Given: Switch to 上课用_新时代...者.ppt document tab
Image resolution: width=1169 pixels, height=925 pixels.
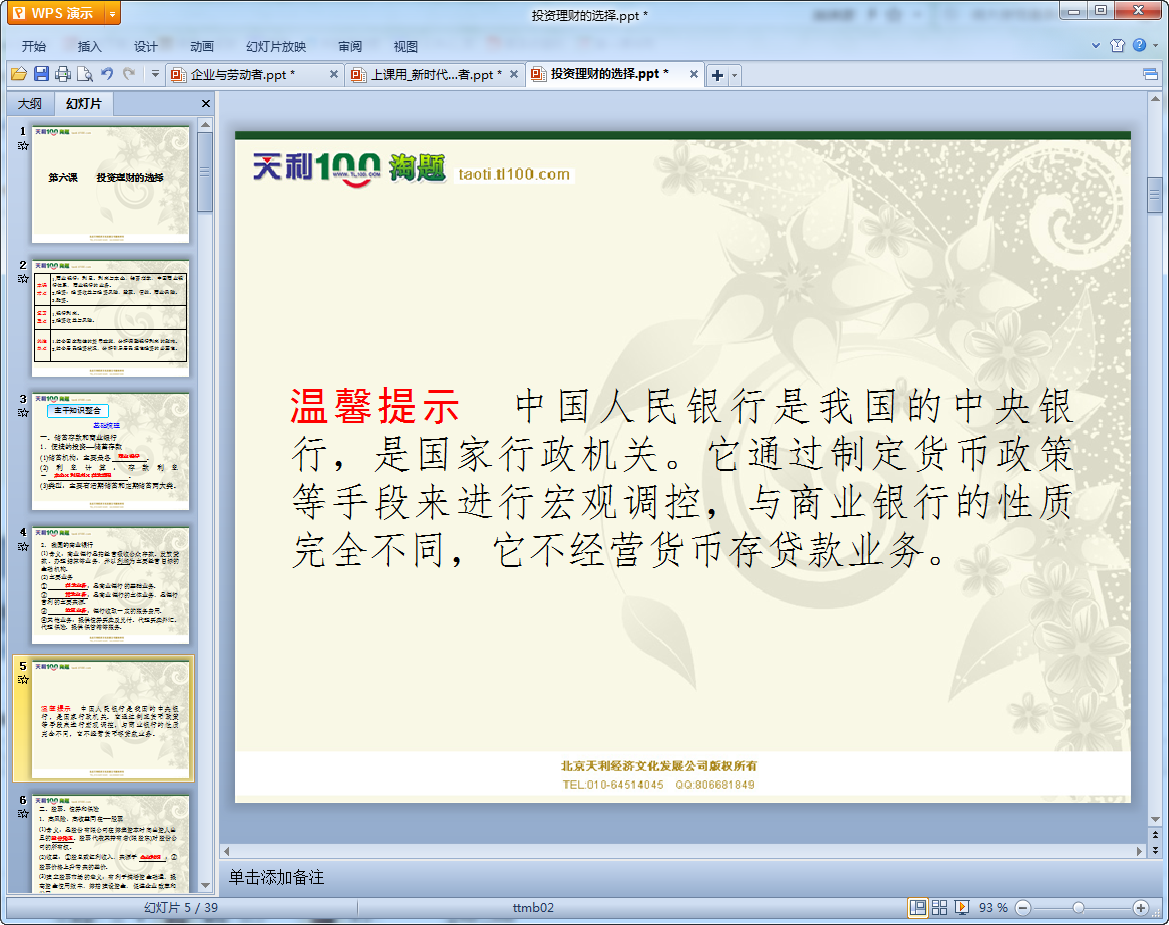Looking at the screenshot, I should click(436, 75).
